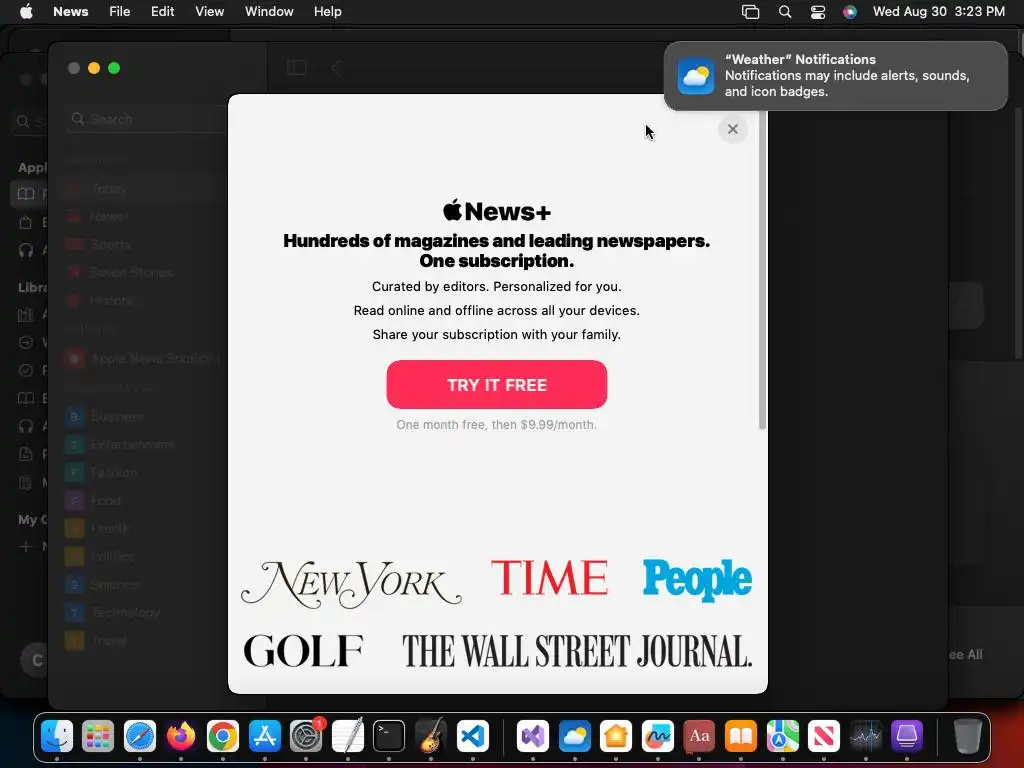This screenshot has width=1024, height=768.
Task: Open TextEdit from the Dock
Action: click(x=347, y=737)
